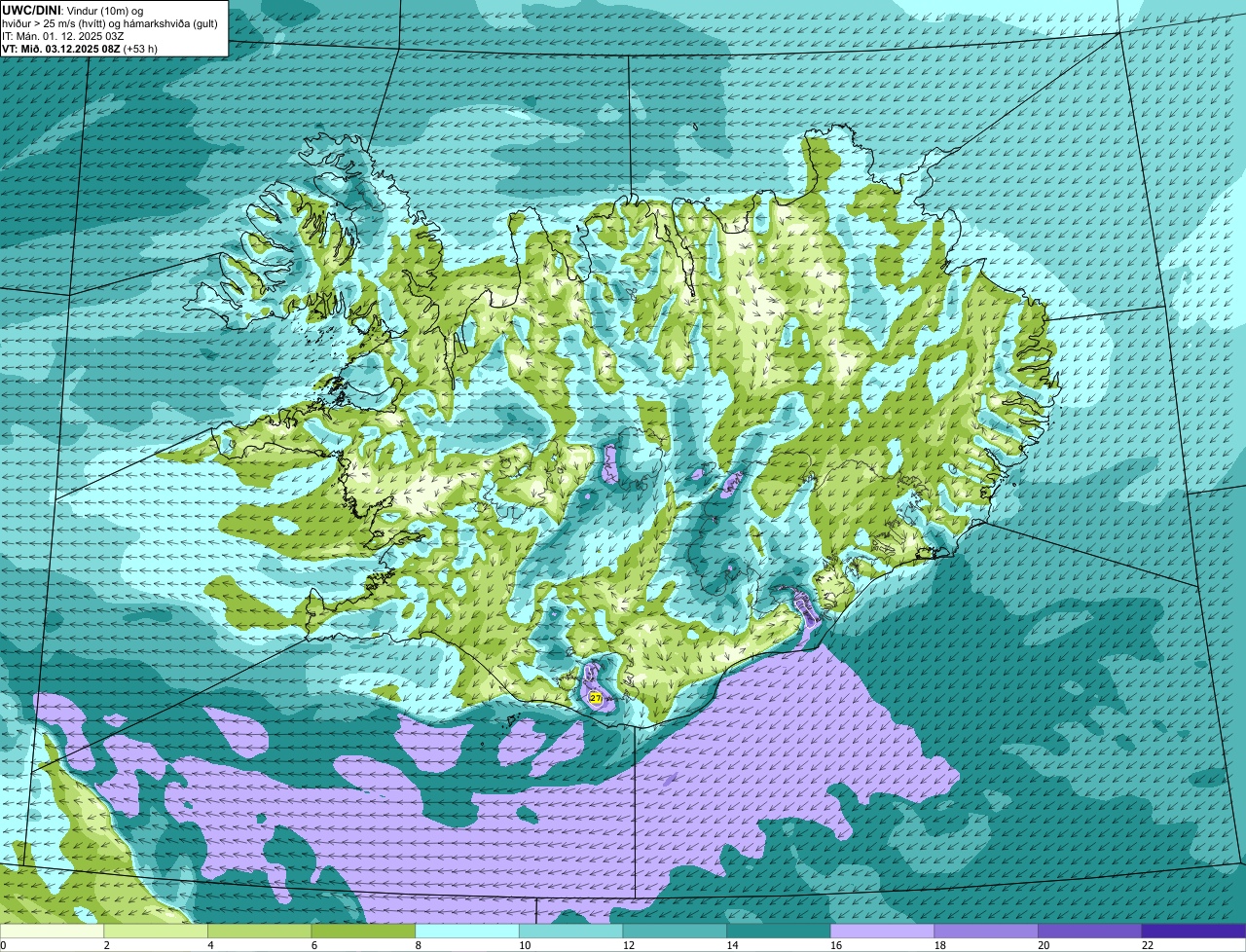Click the '16' label on the color scale
Screen dimensions: 1246x952
pyautogui.click(x=834, y=945)
